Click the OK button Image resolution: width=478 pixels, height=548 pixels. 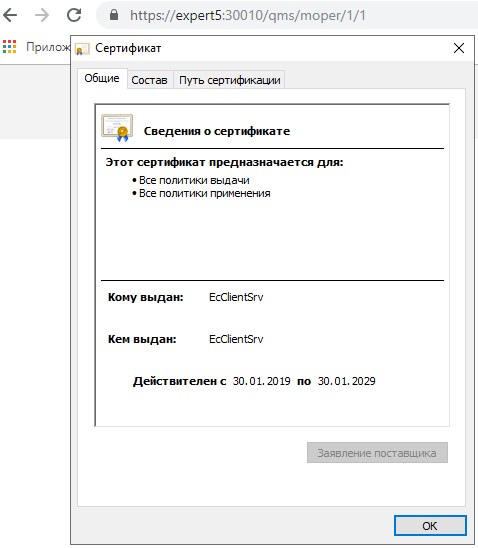[430, 526]
